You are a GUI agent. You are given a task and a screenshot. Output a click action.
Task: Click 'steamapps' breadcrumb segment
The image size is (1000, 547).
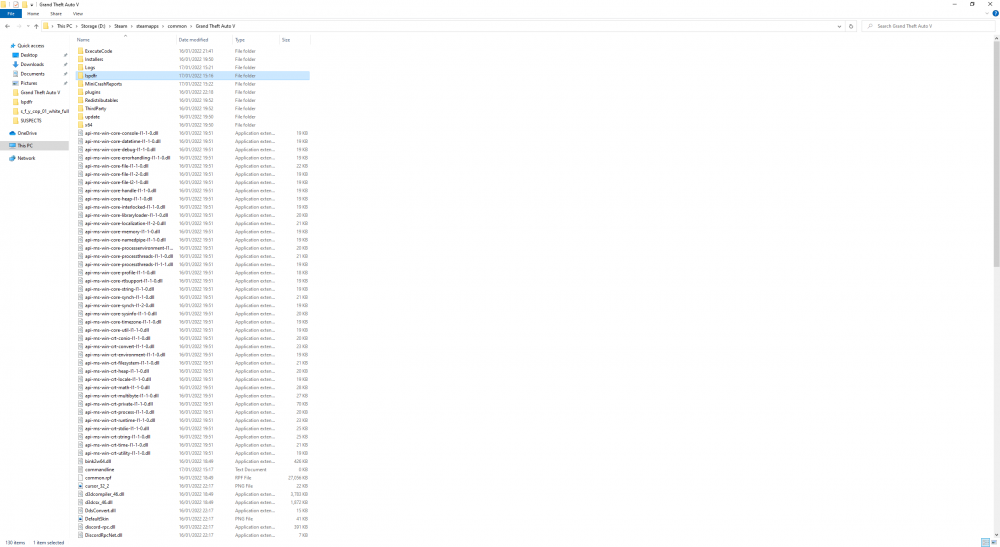tap(147, 26)
